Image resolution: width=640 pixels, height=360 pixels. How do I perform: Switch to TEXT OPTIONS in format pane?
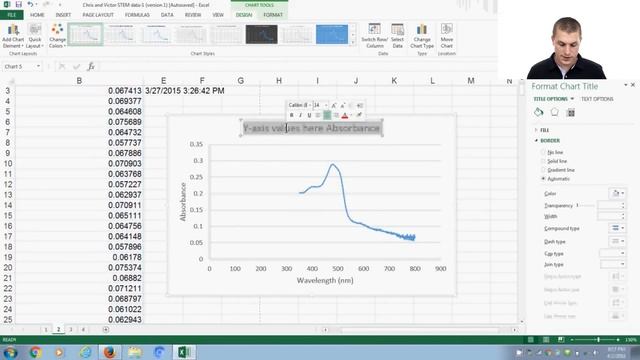597,99
